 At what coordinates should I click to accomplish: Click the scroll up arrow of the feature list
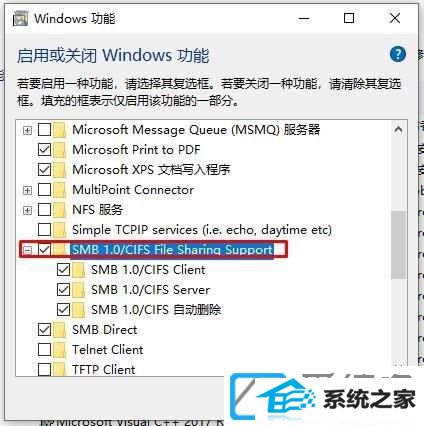[x=398, y=129]
